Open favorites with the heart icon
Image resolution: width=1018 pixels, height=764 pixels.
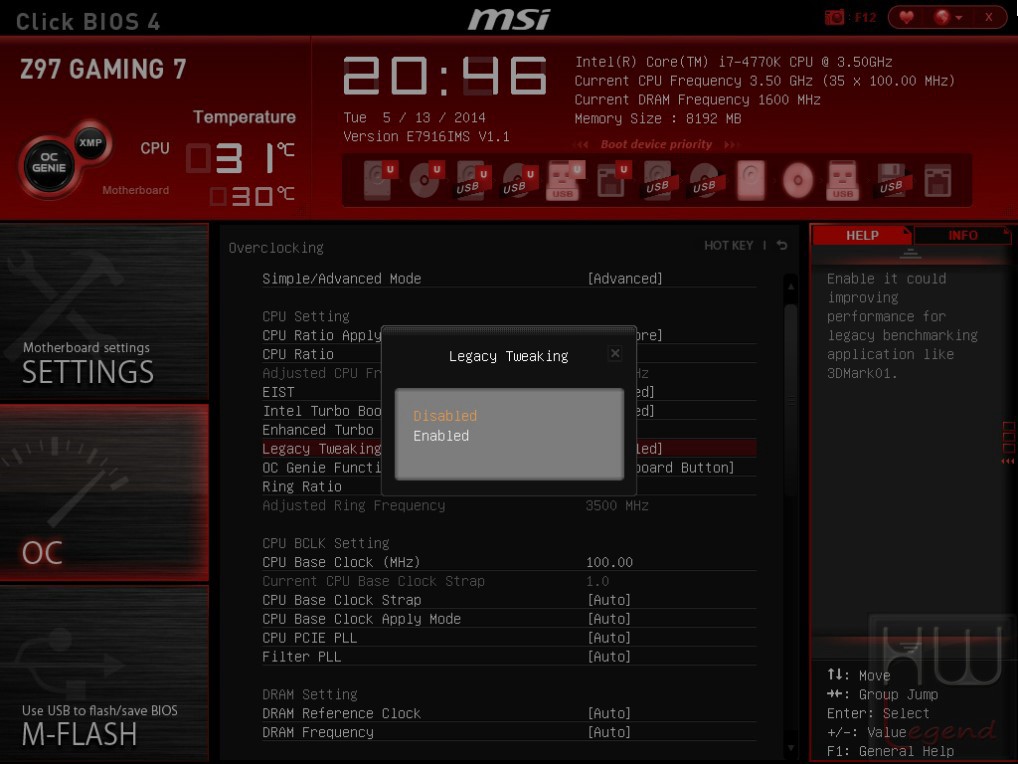pyautogui.click(x=906, y=18)
